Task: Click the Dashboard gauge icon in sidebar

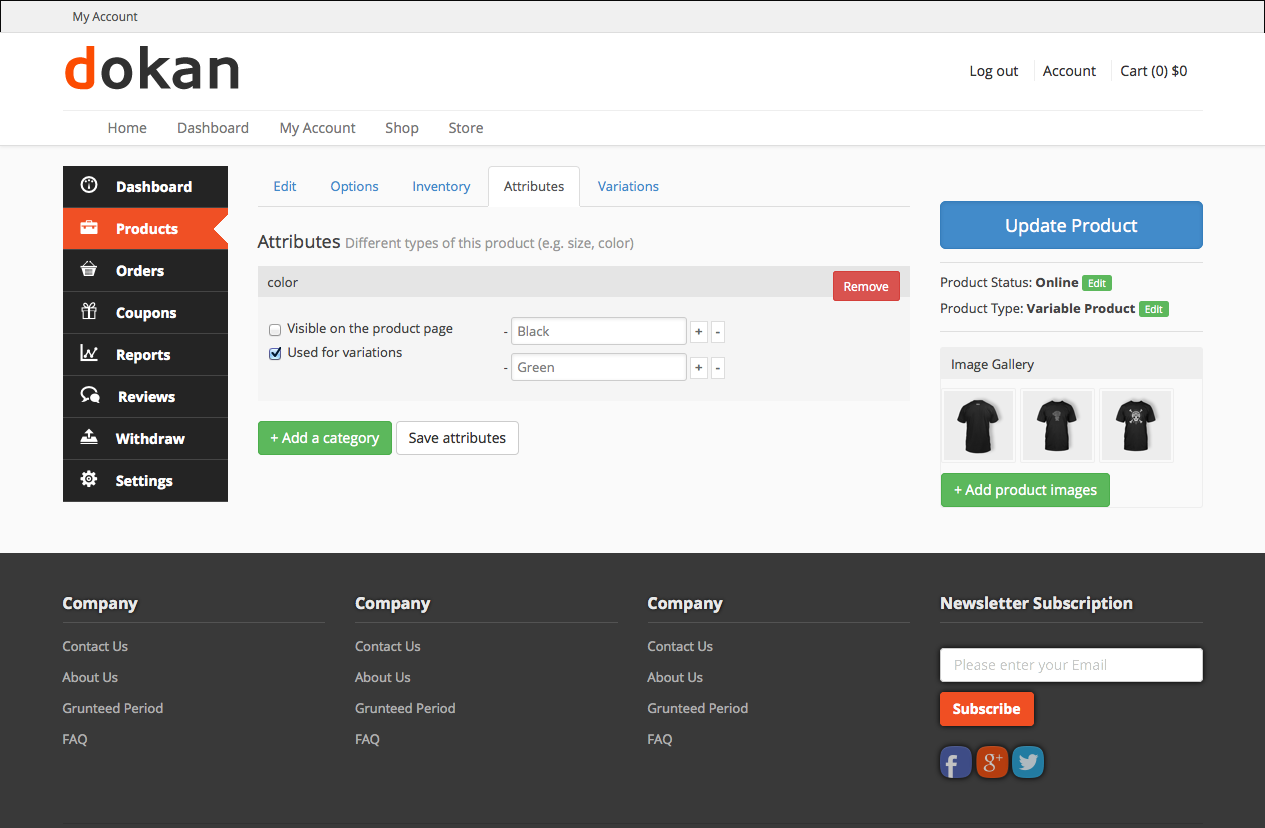Action: (89, 185)
